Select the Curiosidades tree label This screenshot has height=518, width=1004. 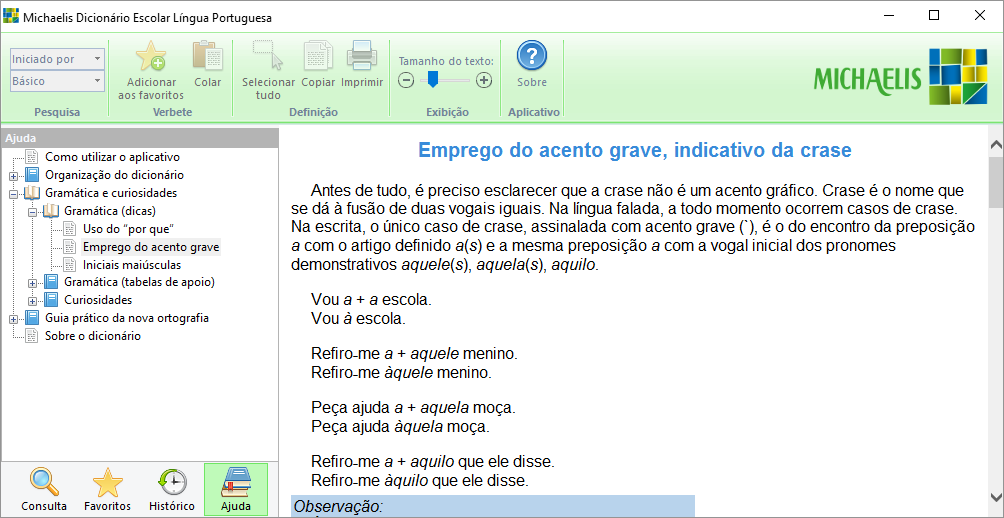pyautogui.click(x=98, y=300)
